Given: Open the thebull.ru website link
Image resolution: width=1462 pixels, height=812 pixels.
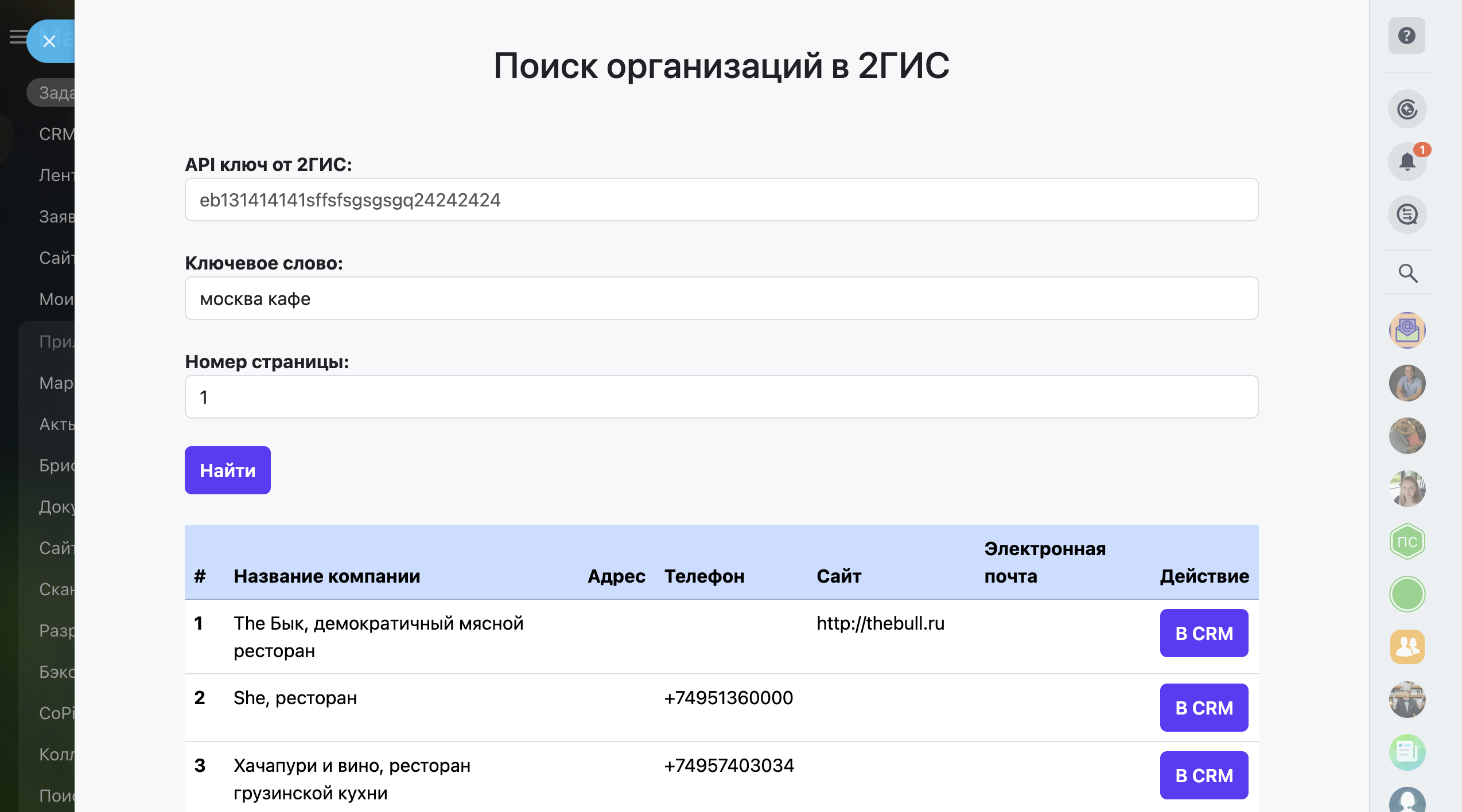Looking at the screenshot, I should tap(880, 623).
